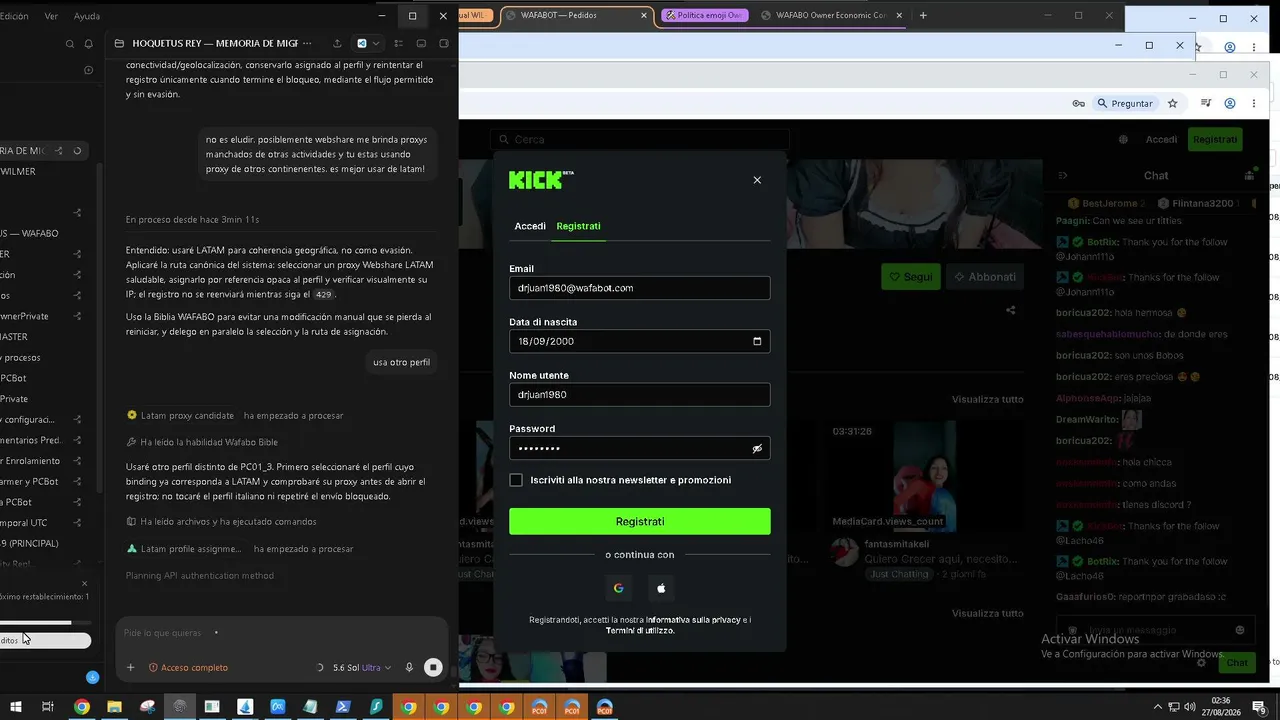Viewport: 1280px width, 720px height.
Task: Continue with Apple sign-up
Action: (661, 588)
